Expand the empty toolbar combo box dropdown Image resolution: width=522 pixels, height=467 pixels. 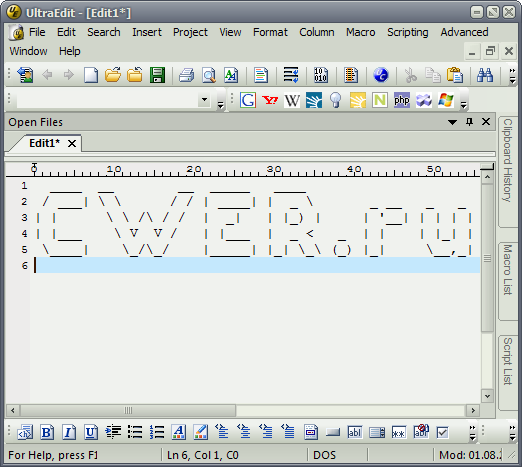pos(204,99)
